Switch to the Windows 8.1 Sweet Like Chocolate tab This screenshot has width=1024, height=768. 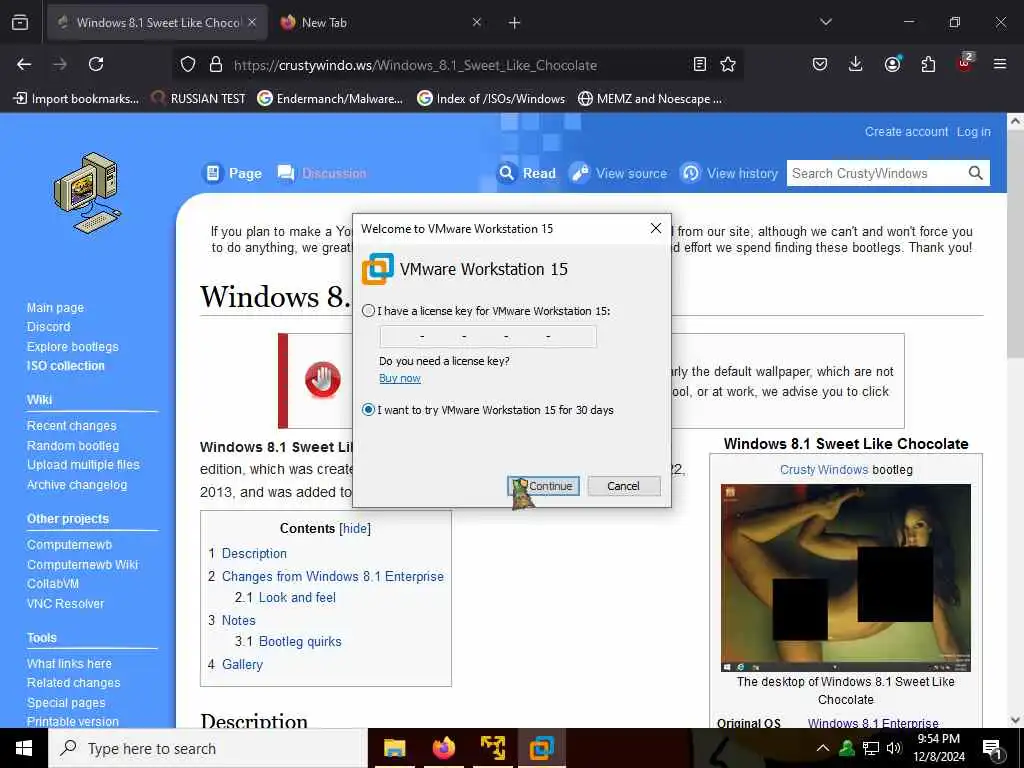(157, 23)
